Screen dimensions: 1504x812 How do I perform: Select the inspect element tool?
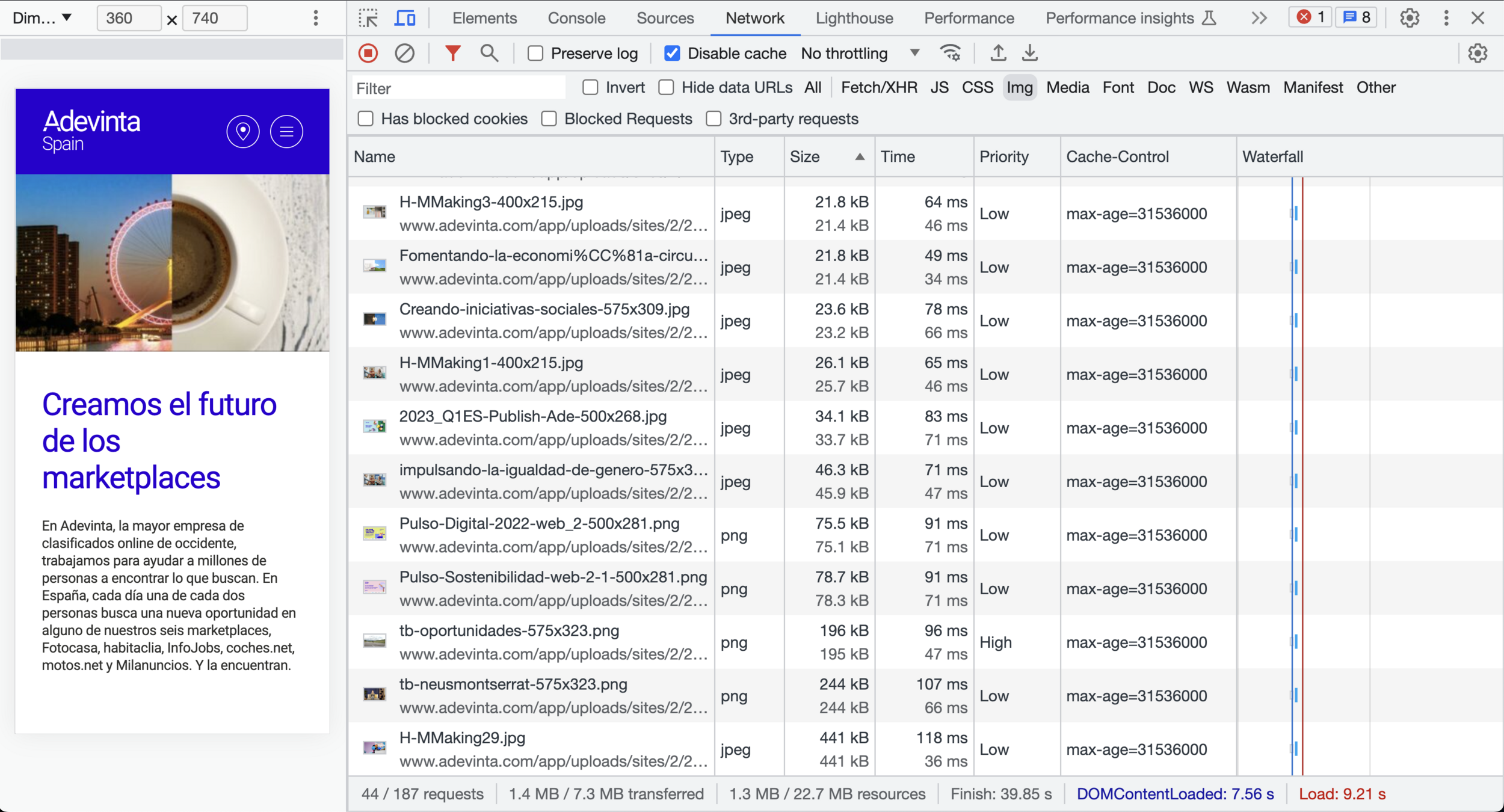tap(368, 18)
